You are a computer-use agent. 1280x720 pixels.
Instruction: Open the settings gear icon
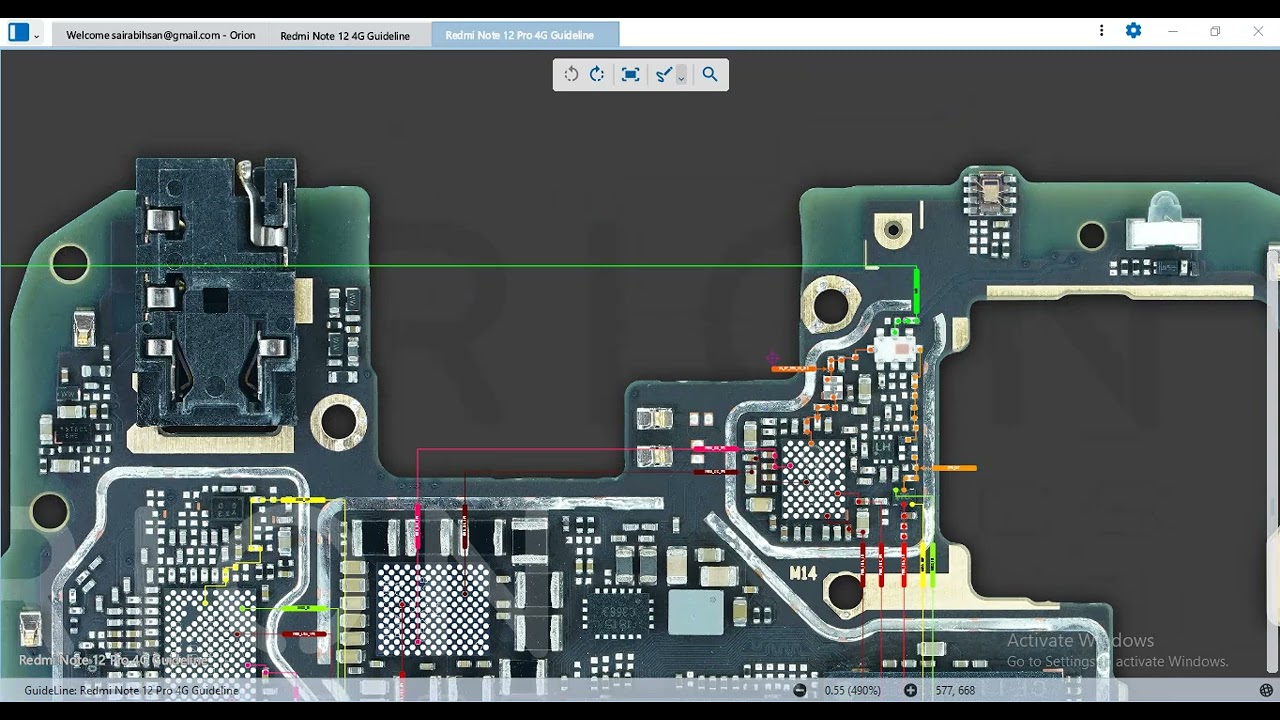1133,31
